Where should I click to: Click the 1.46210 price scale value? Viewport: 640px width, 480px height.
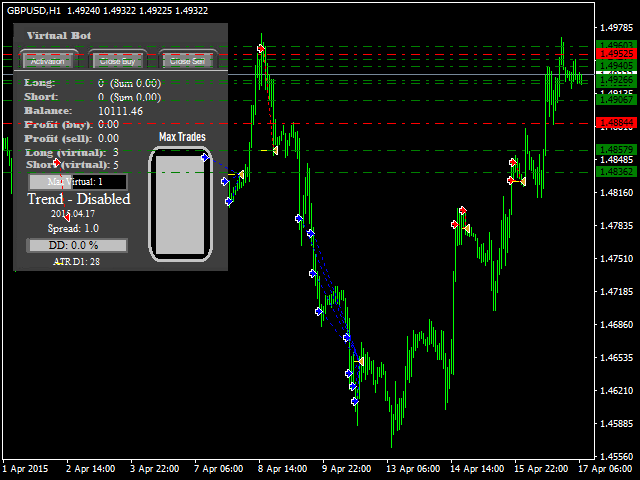(616, 391)
